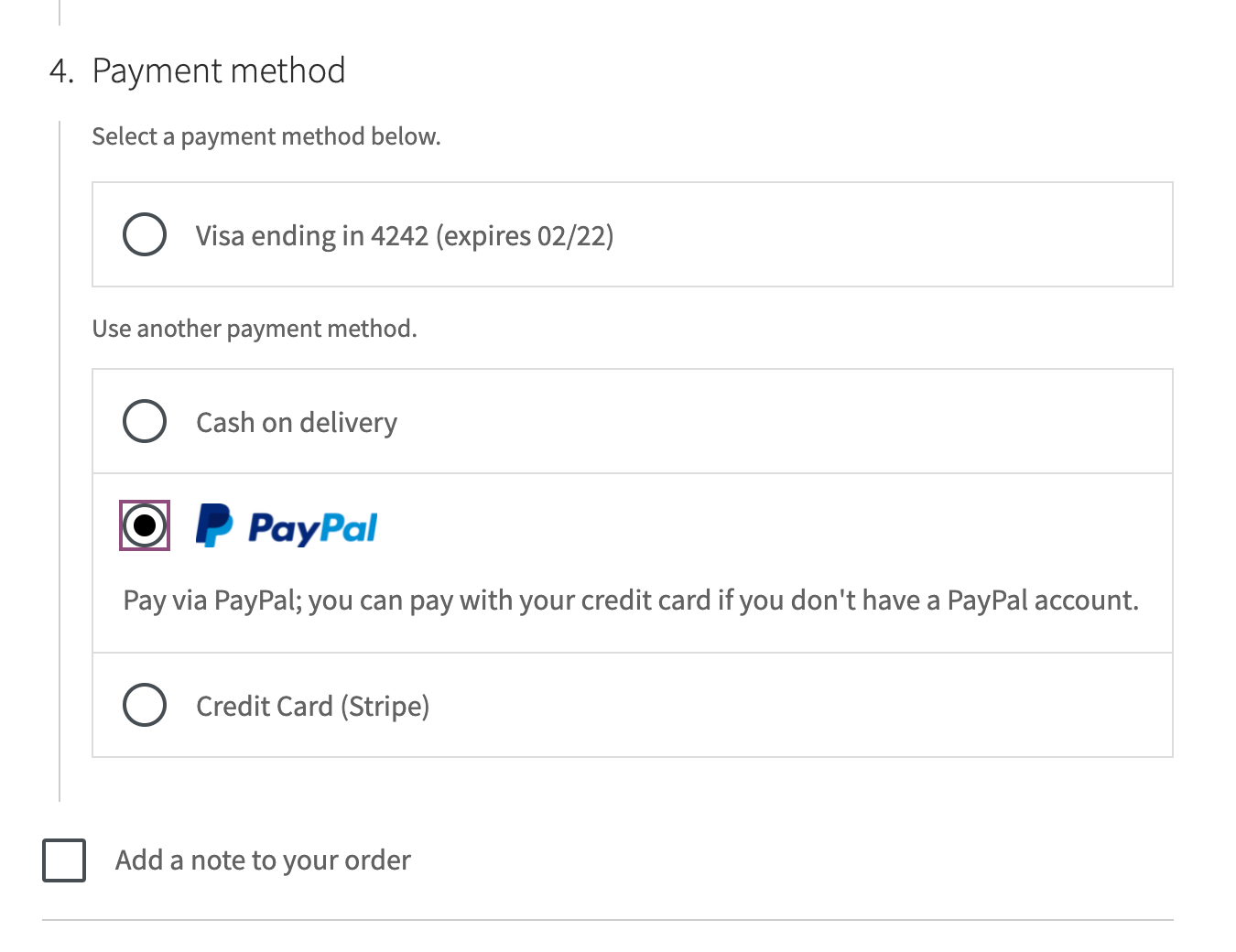
Task: Click the "Add a note to your order" label
Action: [263, 860]
